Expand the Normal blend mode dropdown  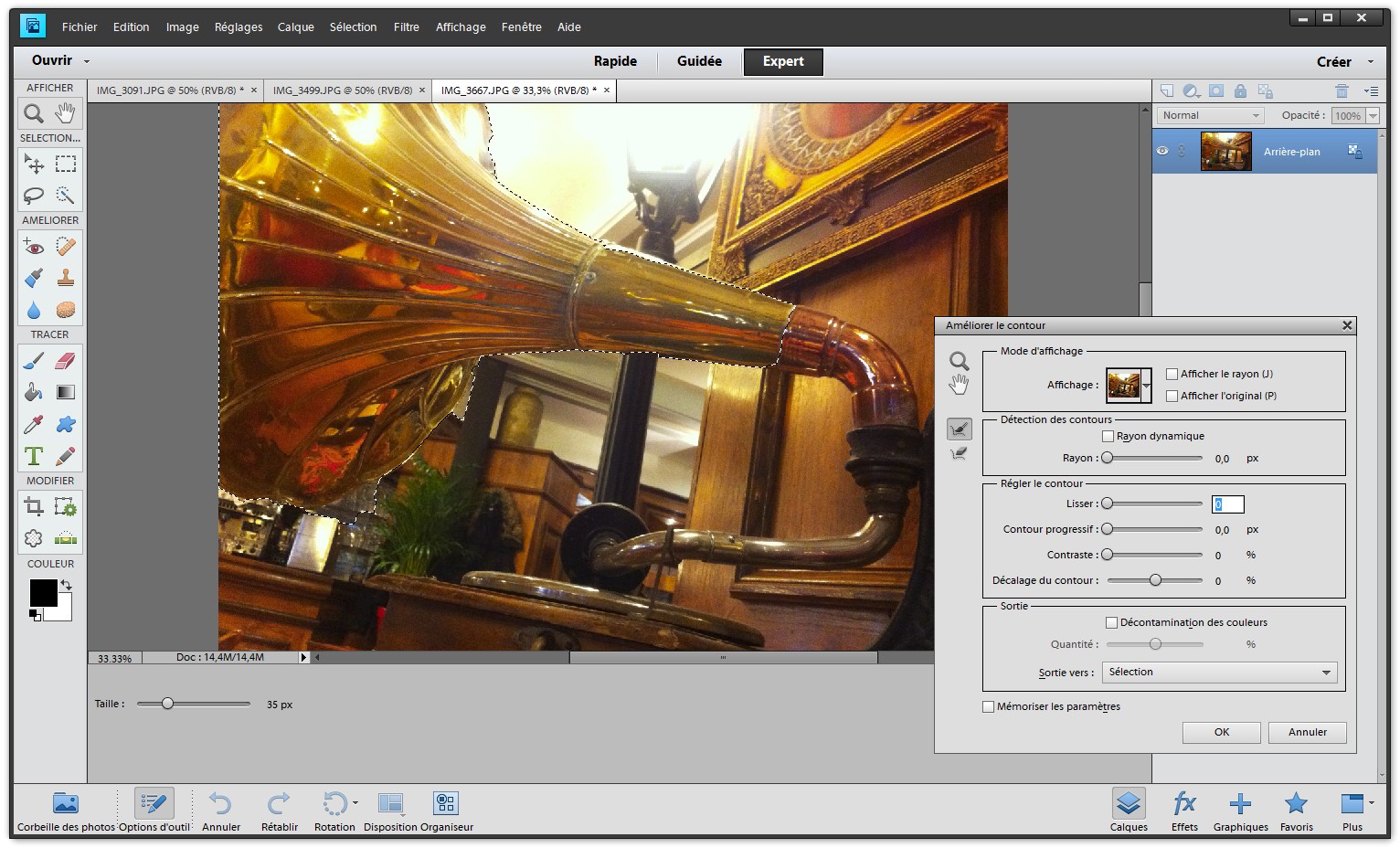click(1210, 116)
